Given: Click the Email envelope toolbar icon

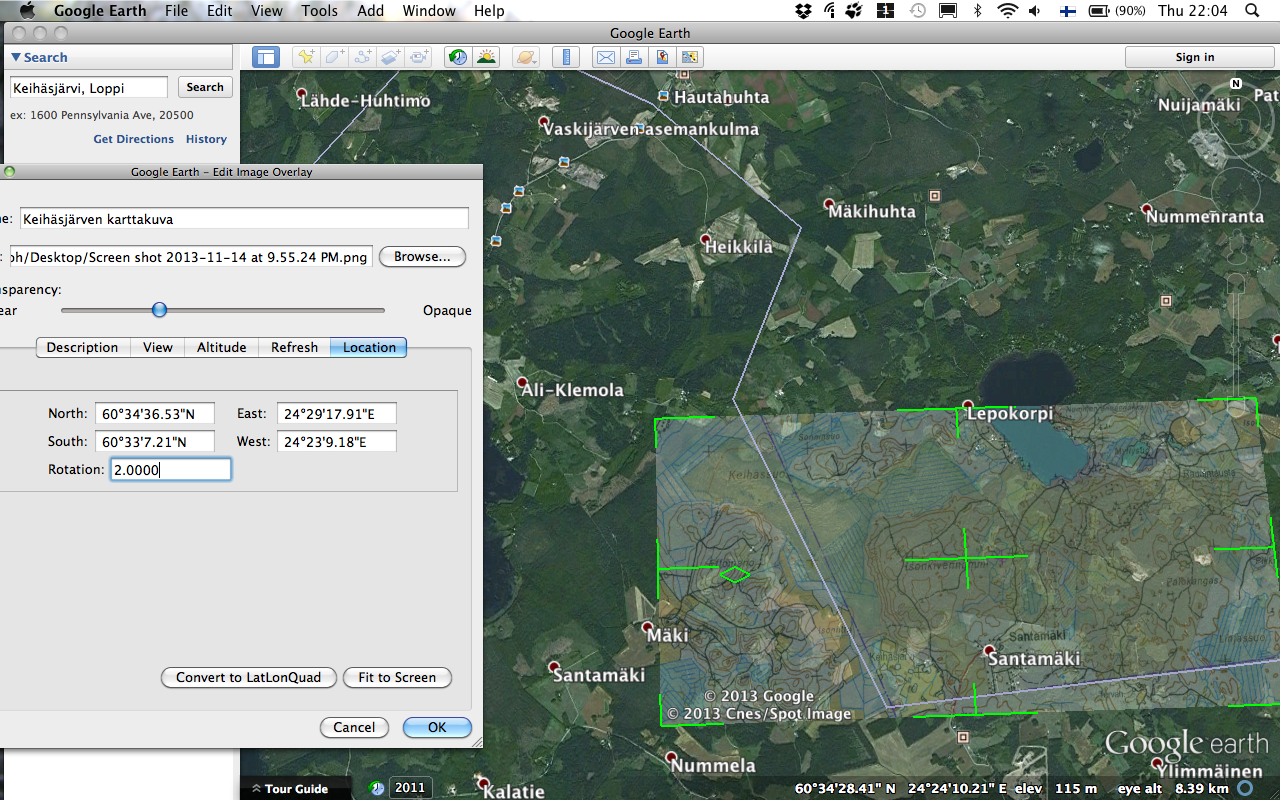Looking at the screenshot, I should [x=604, y=57].
